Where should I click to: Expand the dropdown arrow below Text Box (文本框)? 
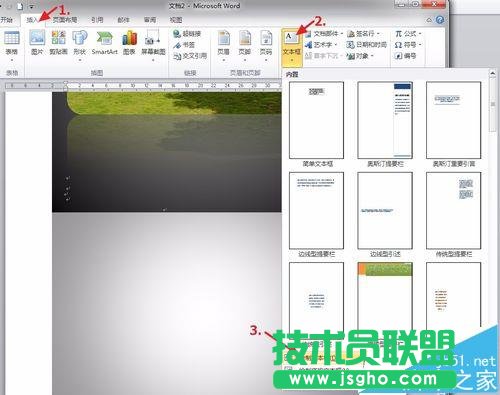tap(292, 60)
